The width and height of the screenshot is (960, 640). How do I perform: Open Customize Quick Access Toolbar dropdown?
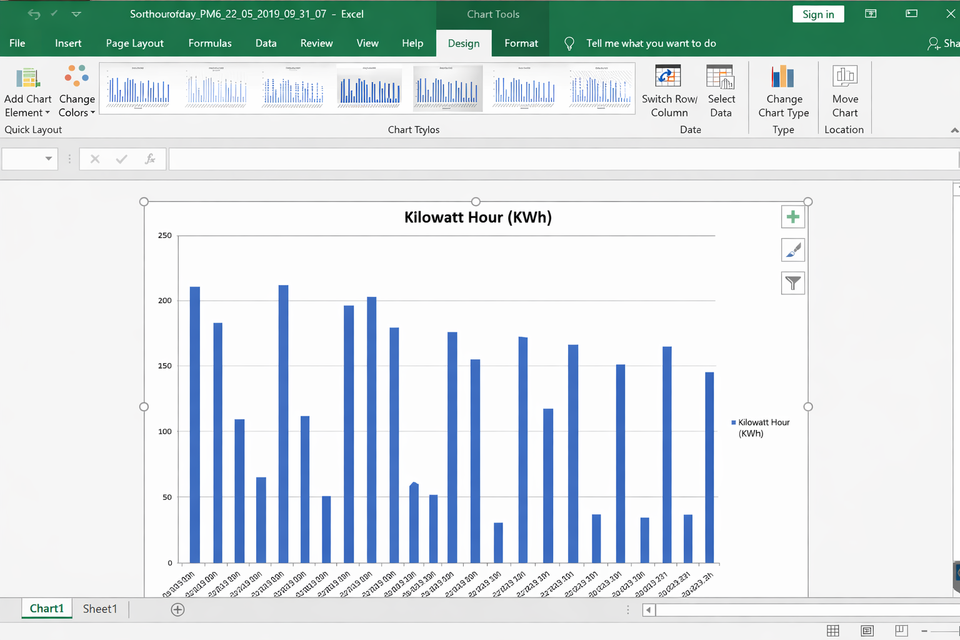click(77, 15)
